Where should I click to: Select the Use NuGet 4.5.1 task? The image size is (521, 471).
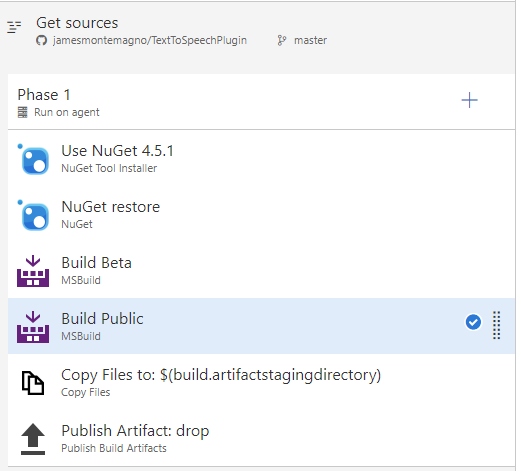click(261, 159)
